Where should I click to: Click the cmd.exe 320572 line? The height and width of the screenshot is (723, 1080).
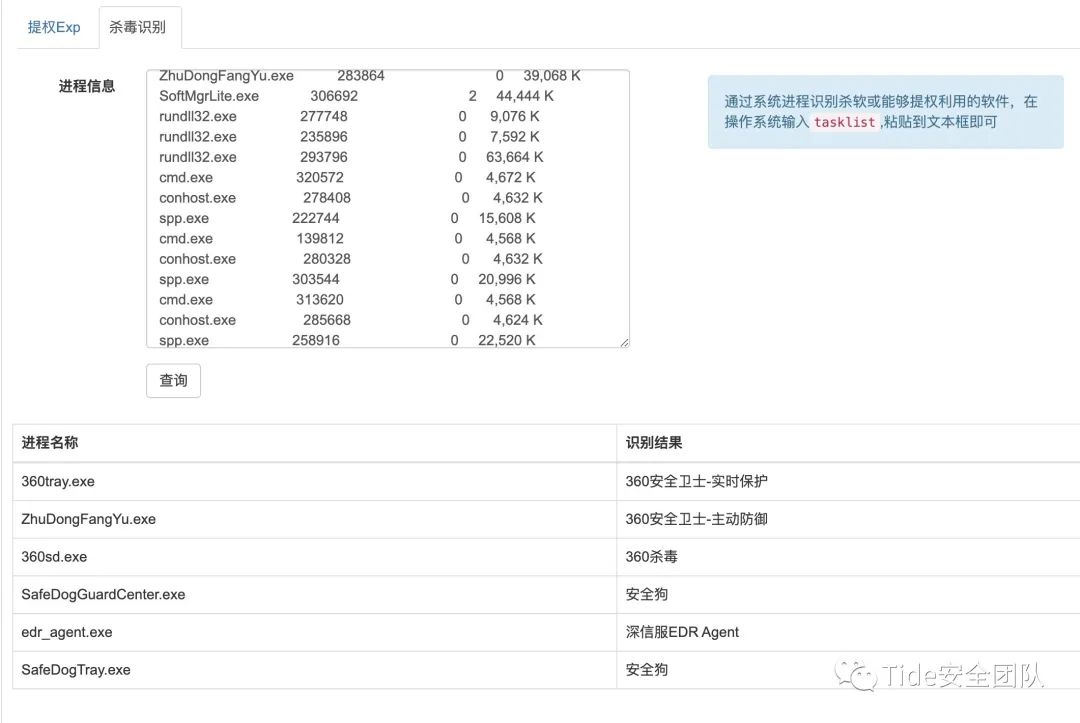point(347,178)
